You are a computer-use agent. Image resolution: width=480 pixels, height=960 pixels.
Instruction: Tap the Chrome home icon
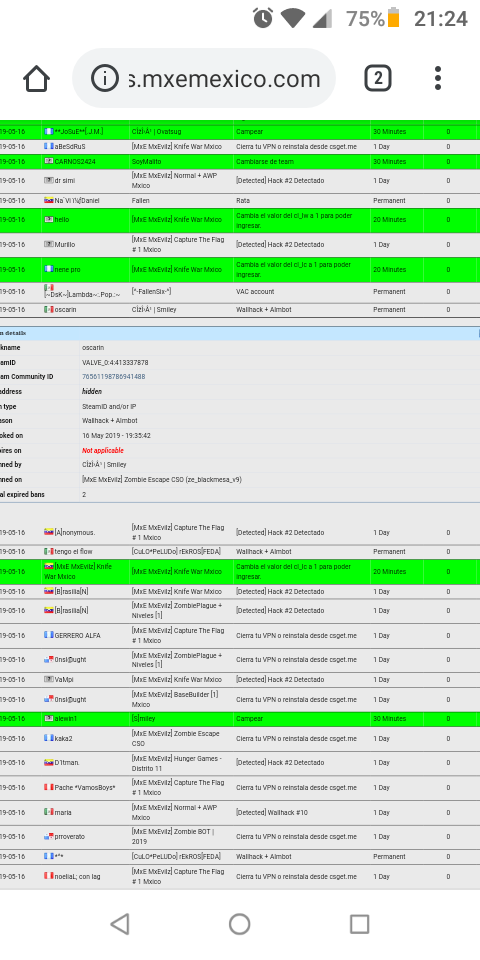pyautogui.click(x=36, y=78)
